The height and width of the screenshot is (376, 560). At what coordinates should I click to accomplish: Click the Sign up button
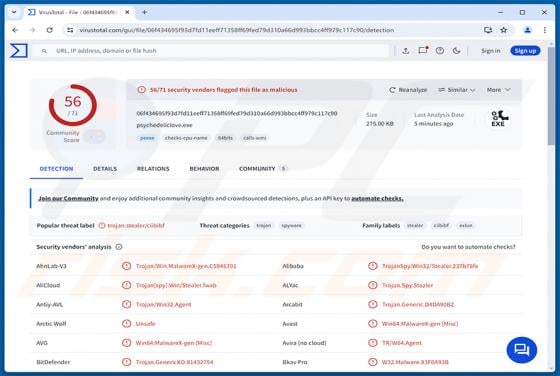[525, 51]
